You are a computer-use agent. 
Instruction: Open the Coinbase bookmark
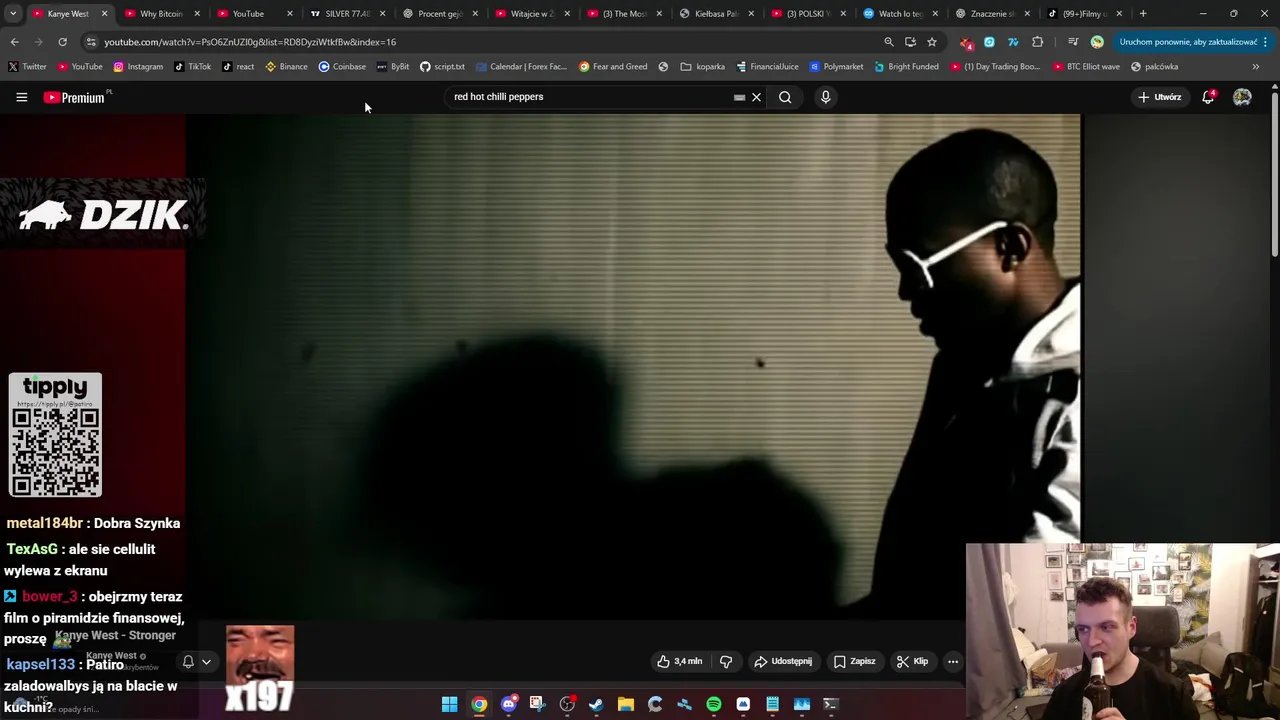[x=342, y=67]
